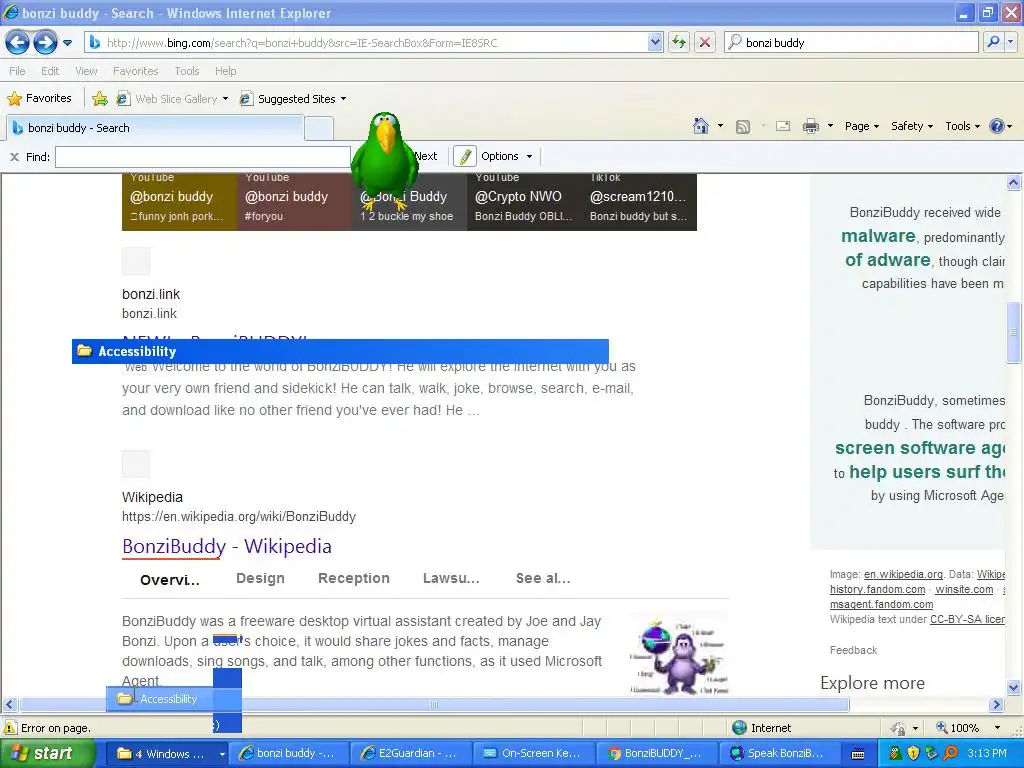Open the Print dropdown arrow
The height and width of the screenshot is (768, 1024).
coord(830,126)
